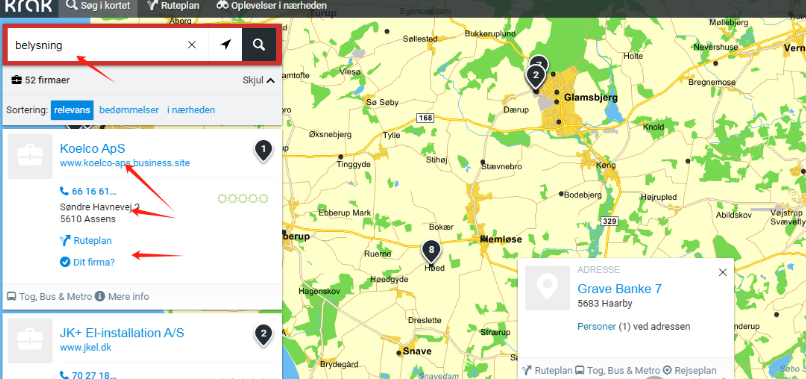Open Oplevelser i nærheden tab

271,6
